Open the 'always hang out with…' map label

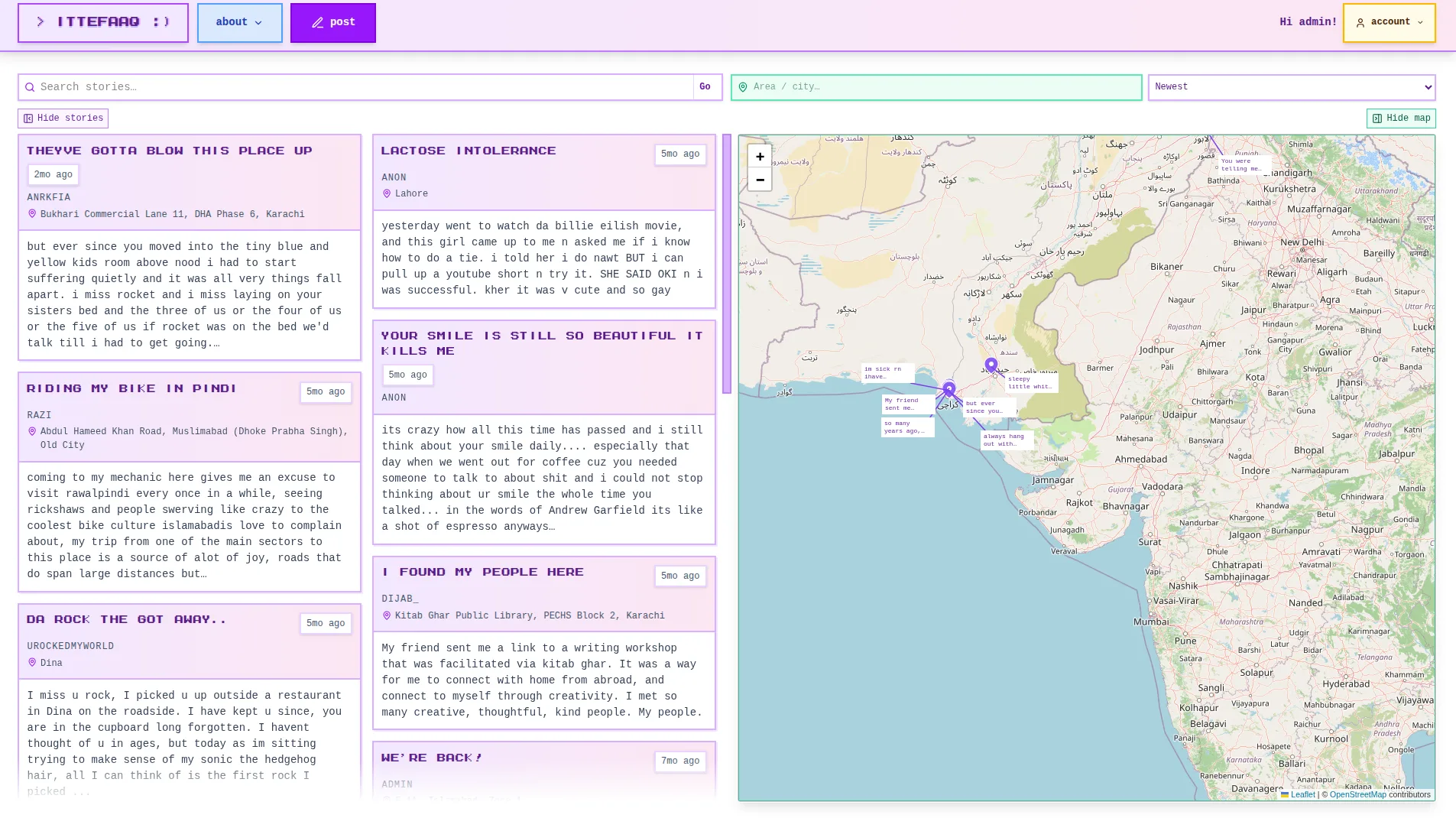tap(1007, 440)
